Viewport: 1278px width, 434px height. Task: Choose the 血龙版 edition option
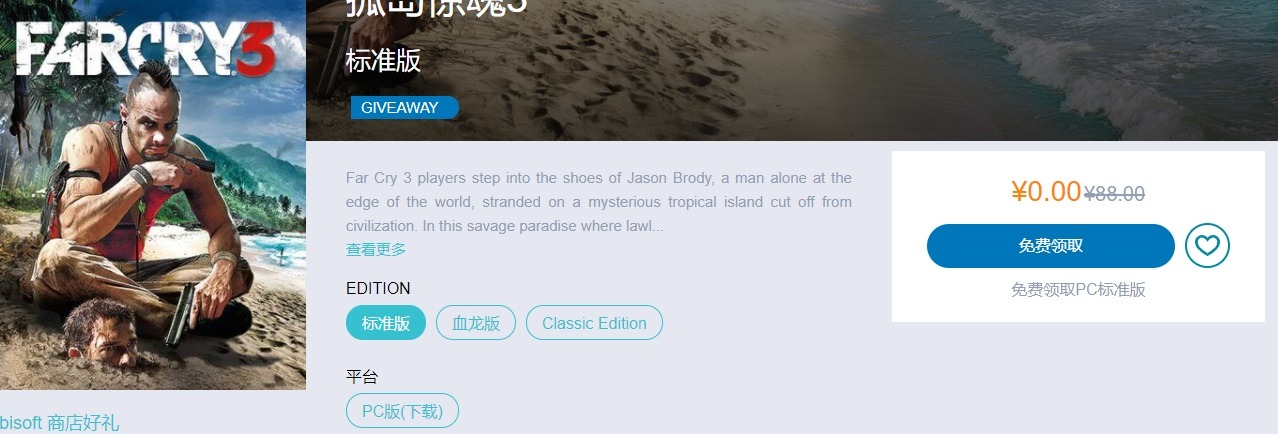[476, 323]
